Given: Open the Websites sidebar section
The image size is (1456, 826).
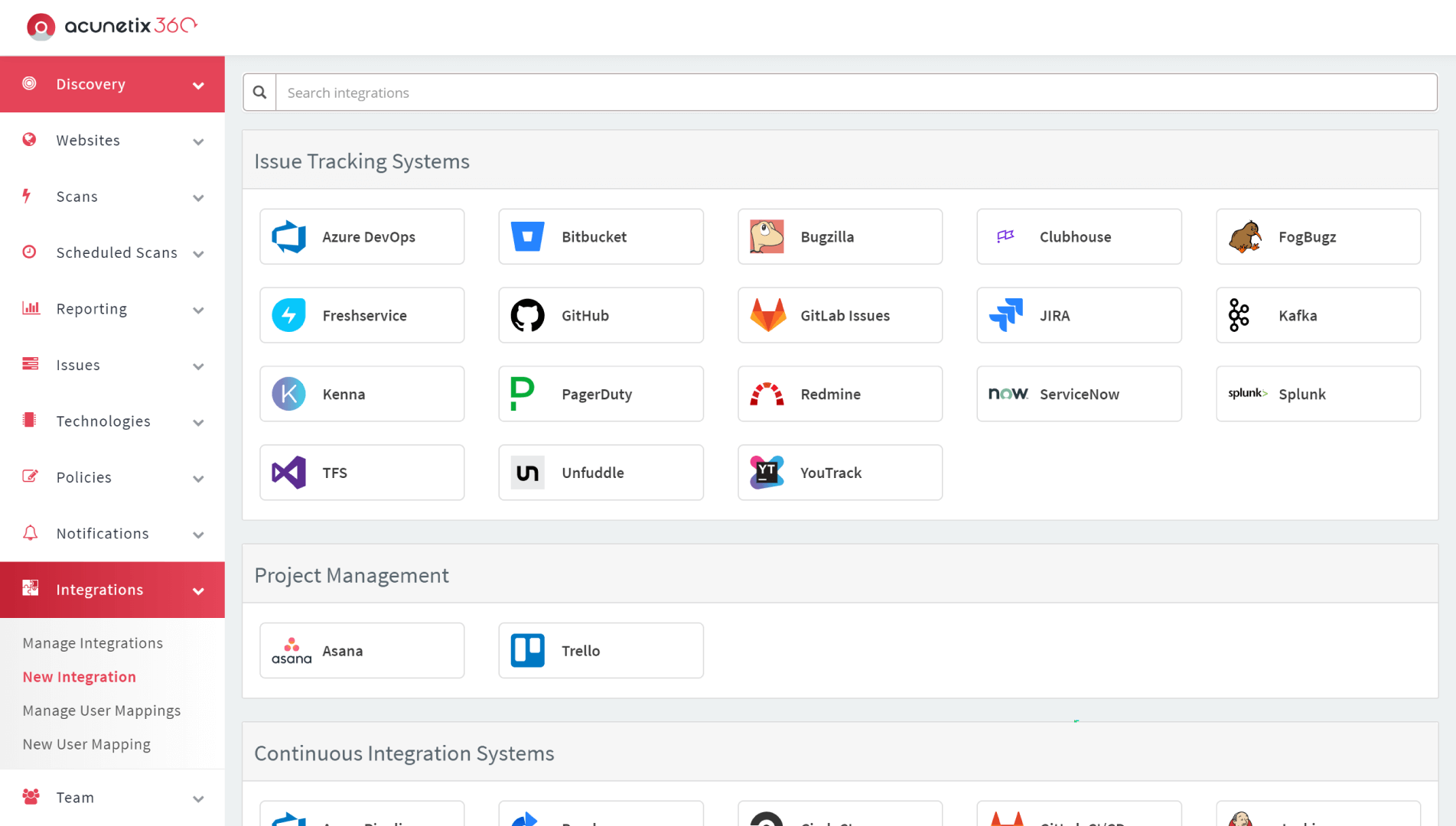Looking at the screenshot, I should click(112, 141).
